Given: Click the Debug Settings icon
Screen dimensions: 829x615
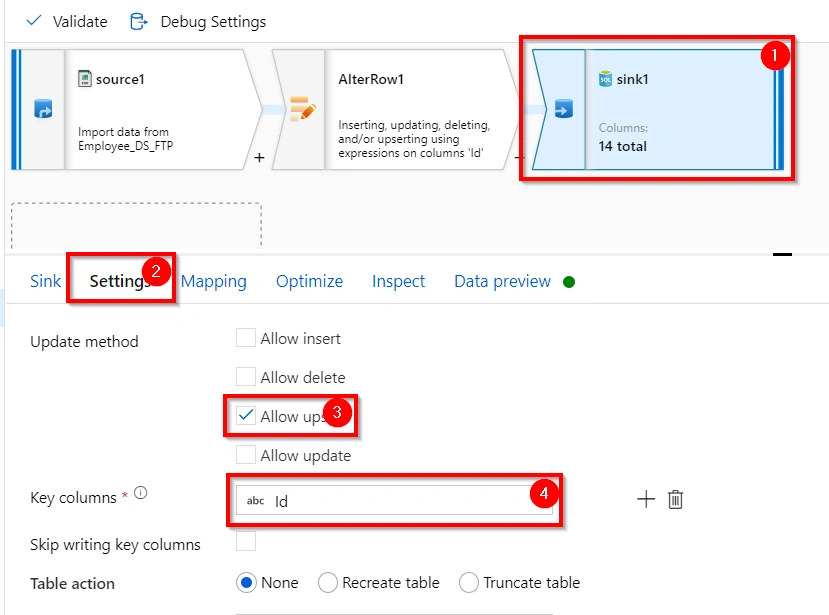Looking at the screenshot, I should click(x=139, y=22).
